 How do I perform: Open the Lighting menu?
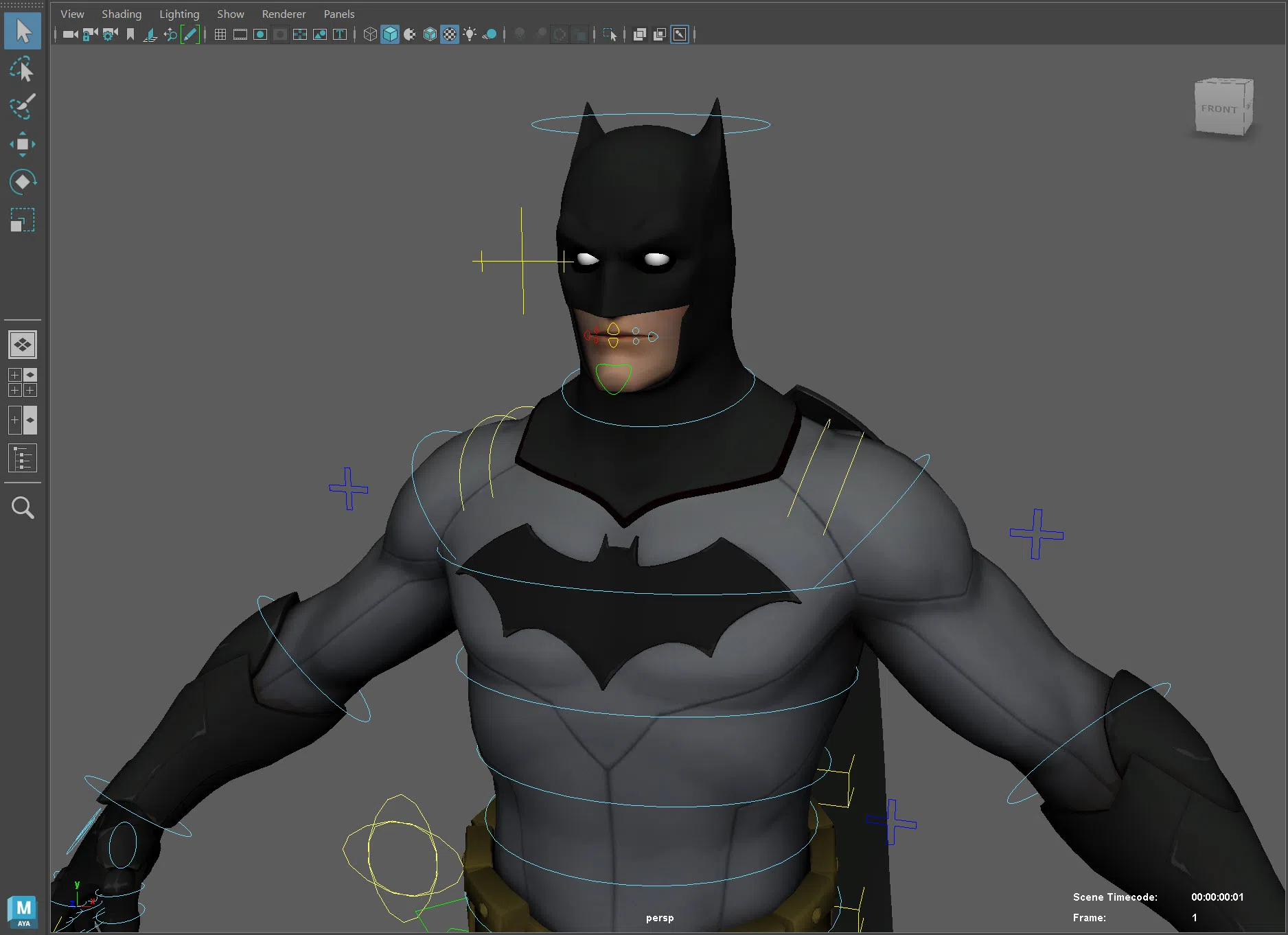coord(179,14)
